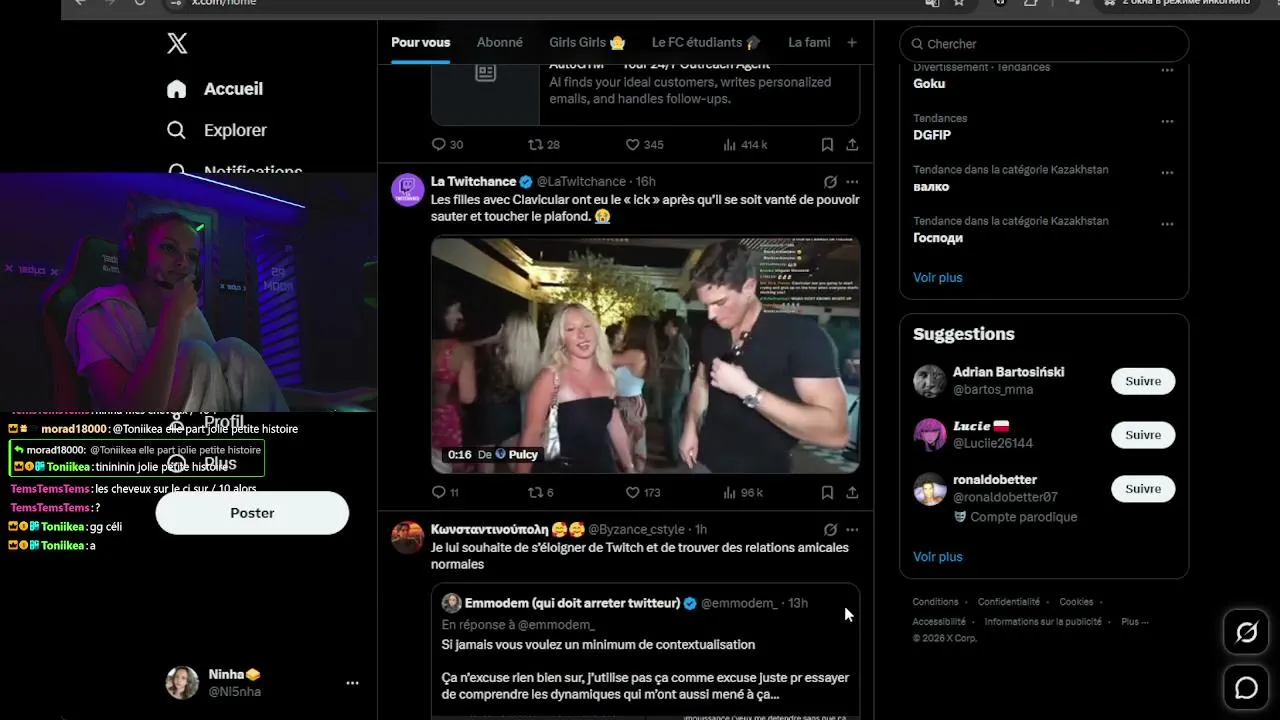The width and height of the screenshot is (1280, 720).
Task: Follow ronaldobetter with the Suivre button
Action: tap(1143, 489)
